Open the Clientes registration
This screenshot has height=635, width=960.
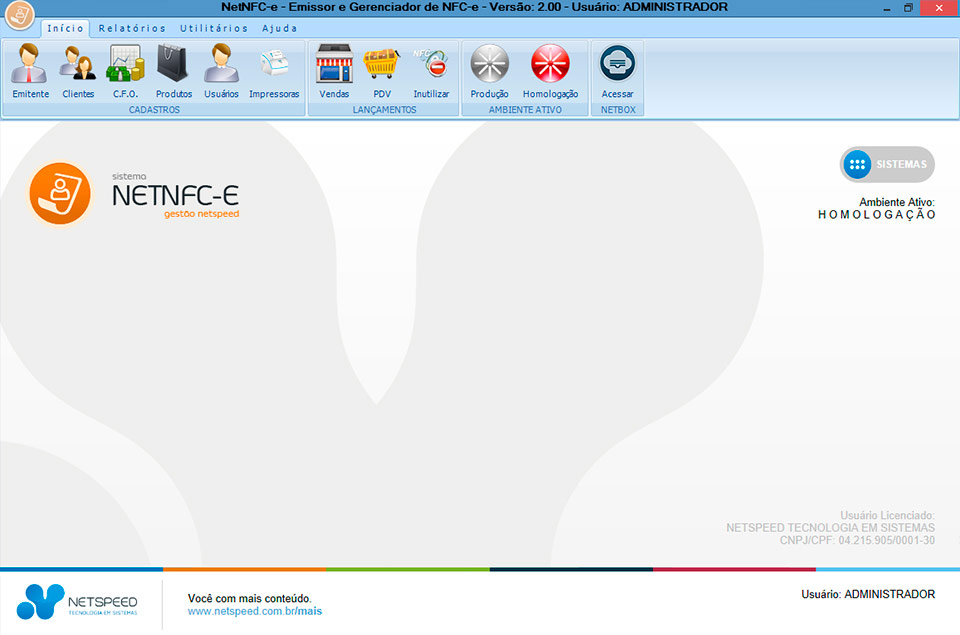pyautogui.click(x=78, y=71)
